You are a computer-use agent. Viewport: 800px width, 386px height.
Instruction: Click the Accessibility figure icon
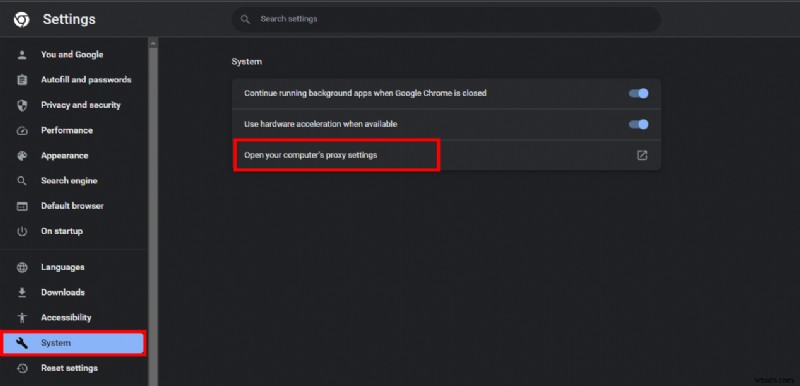click(x=22, y=317)
